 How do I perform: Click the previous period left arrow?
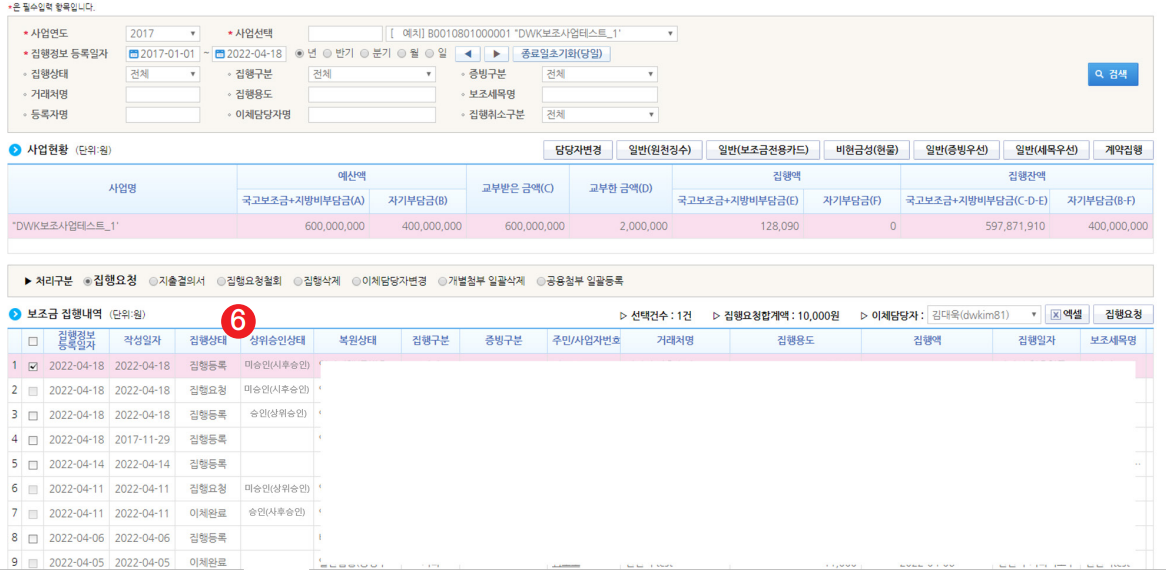coord(466,54)
